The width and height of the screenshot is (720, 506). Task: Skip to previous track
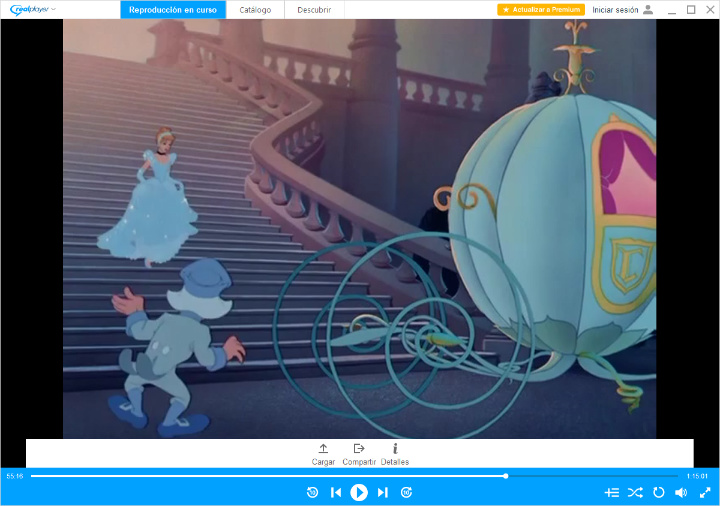(x=336, y=492)
